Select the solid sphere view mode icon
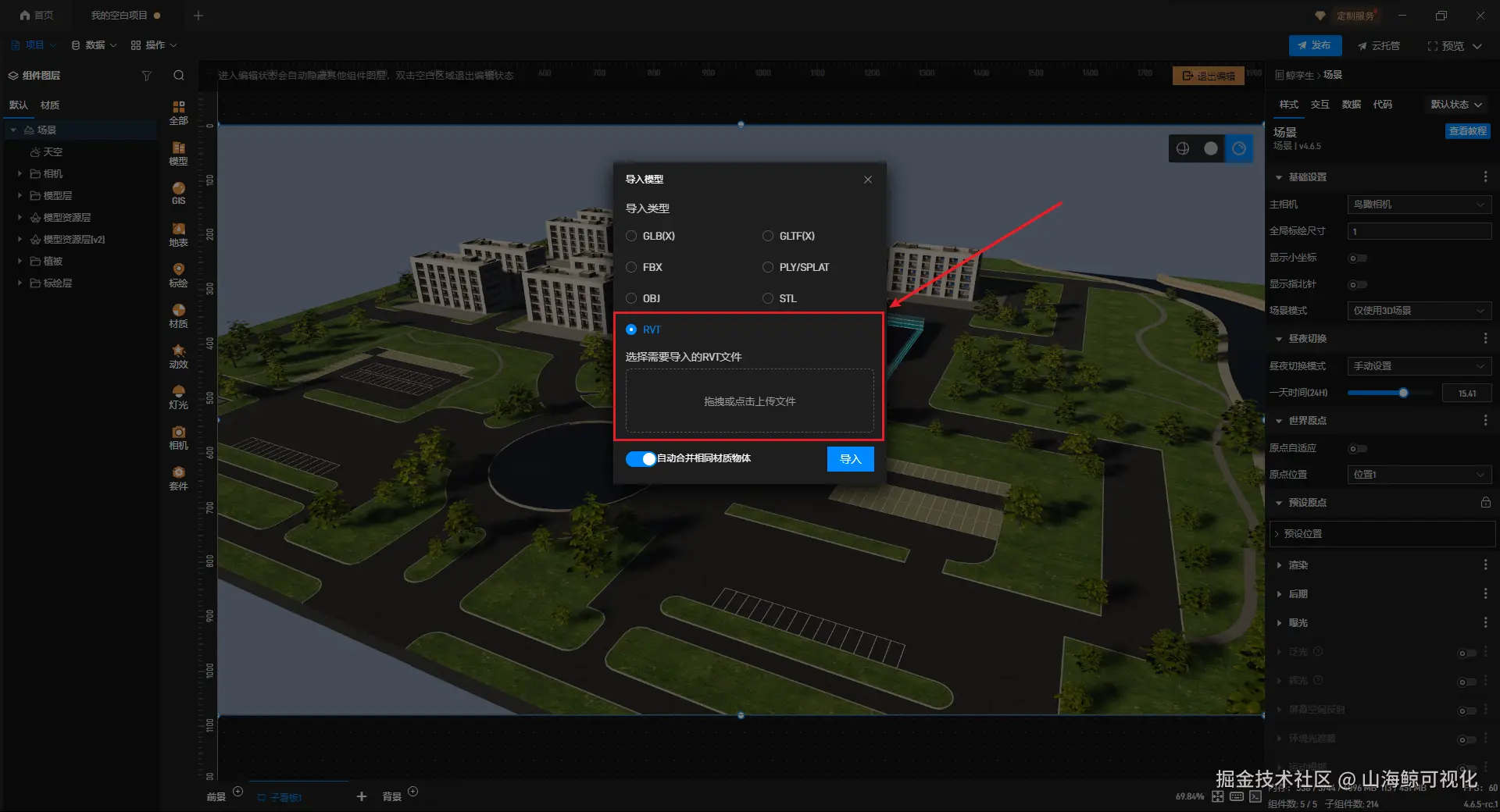Image resolution: width=1500 pixels, height=812 pixels. [1211, 148]
